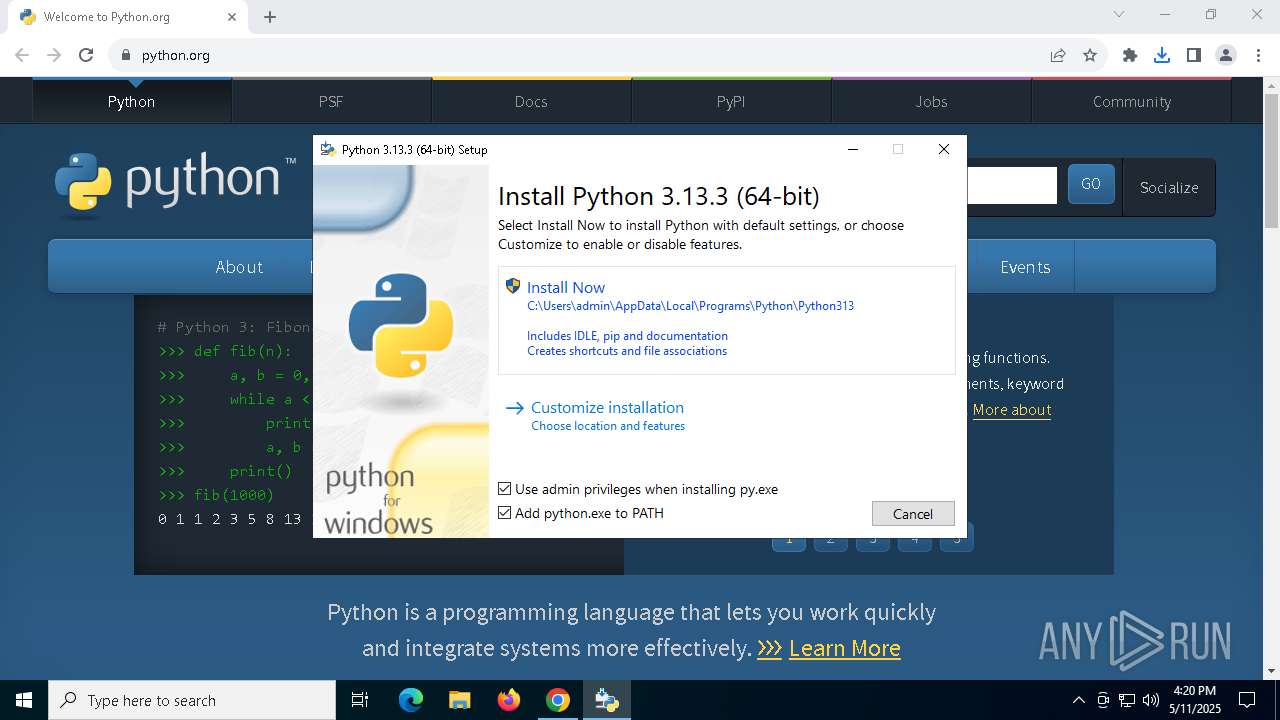Open Task View on taskbar
Viewport: 1280px width, 720px height.
(x=360, y=700)
